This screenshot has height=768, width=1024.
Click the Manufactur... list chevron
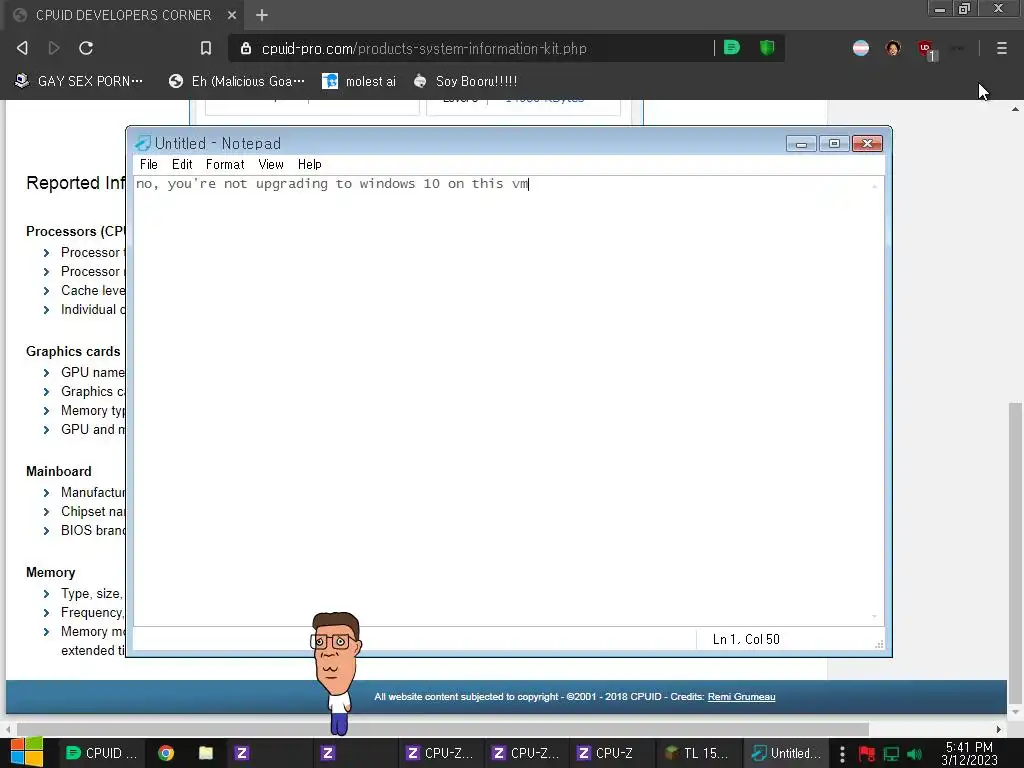pos(46,493)
